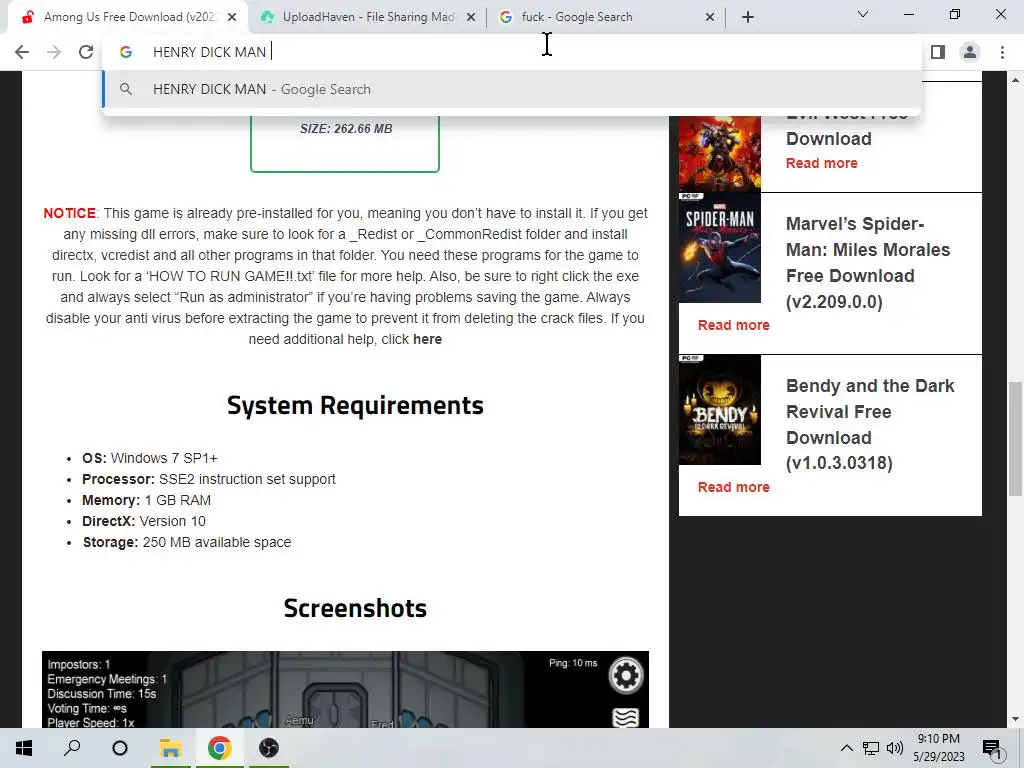This screenshot has width=1024, height=768.
Task: Click the settings gear in the game screenshot
Action: [626, 675]
